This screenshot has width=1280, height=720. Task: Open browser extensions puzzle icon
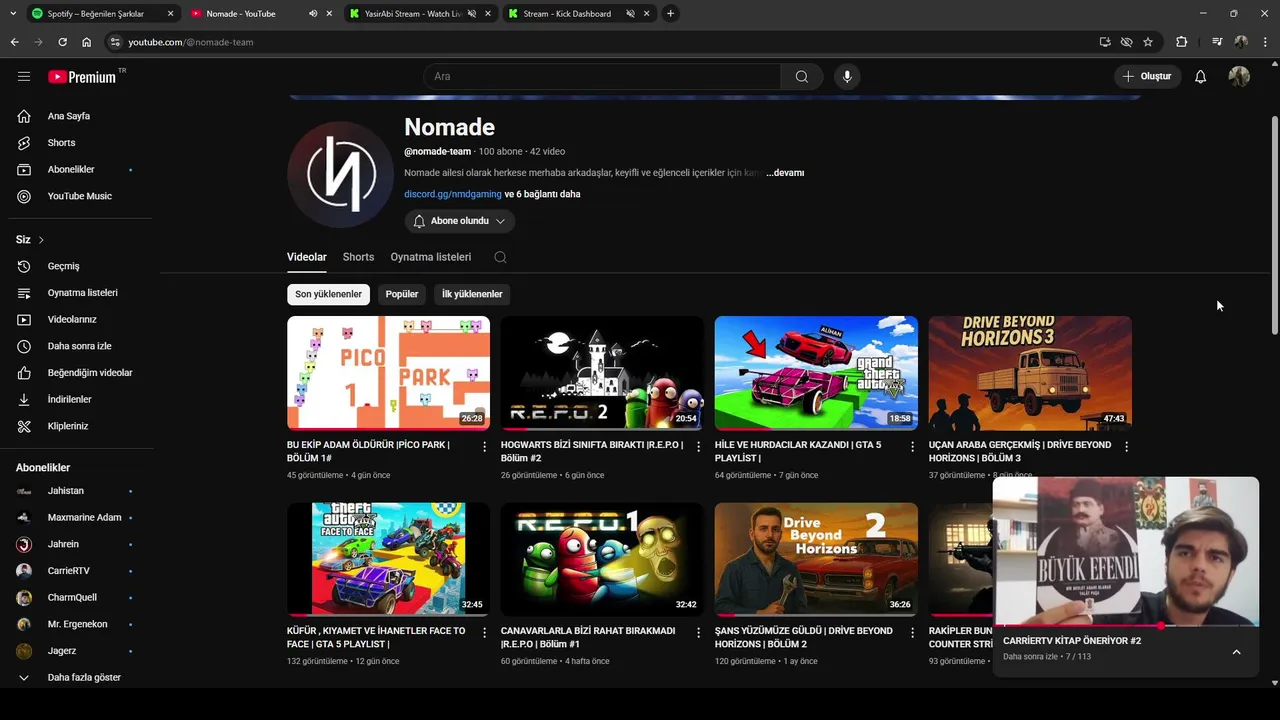[x=1182, y=42]
